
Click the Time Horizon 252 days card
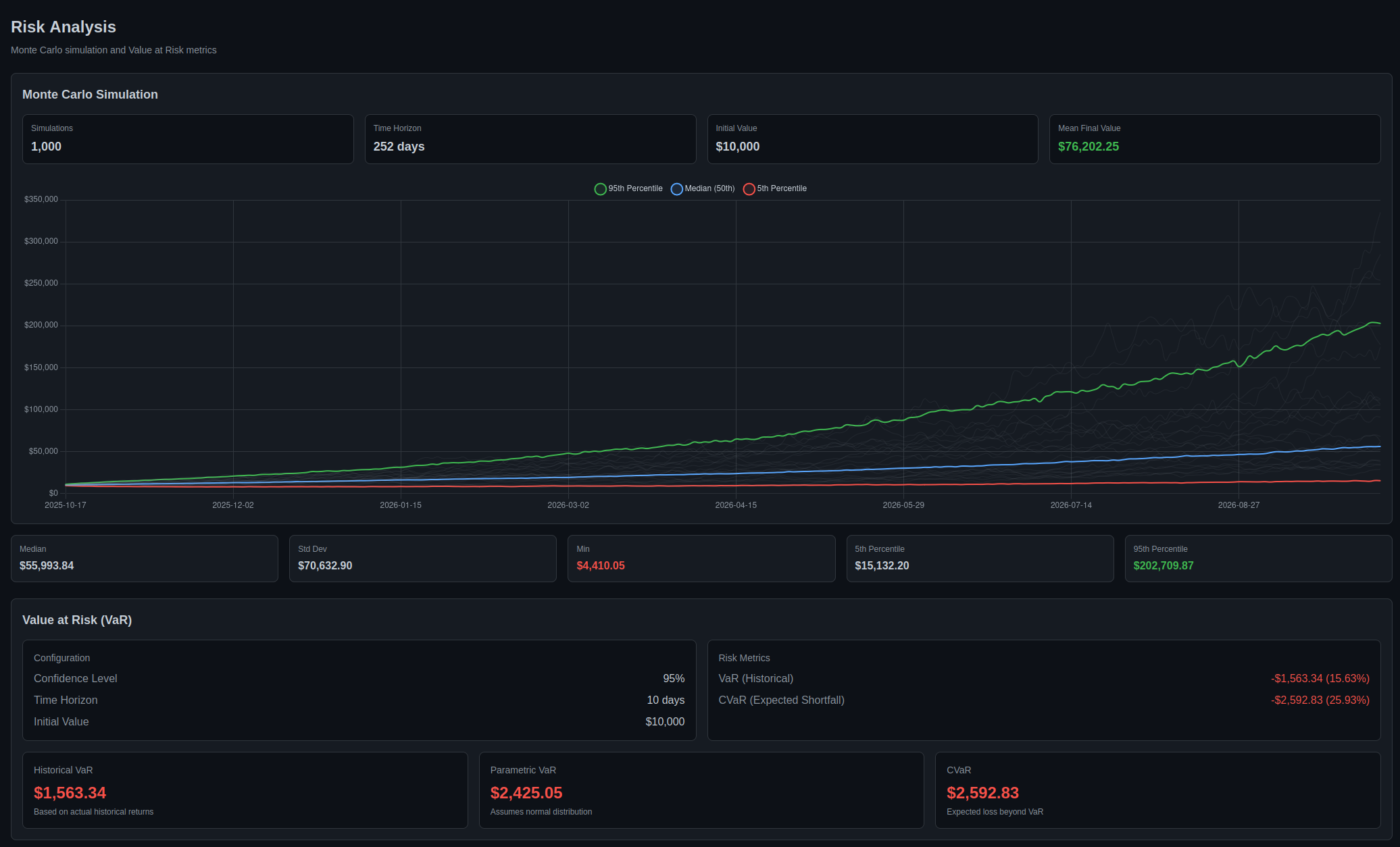[x=530, y=139]
